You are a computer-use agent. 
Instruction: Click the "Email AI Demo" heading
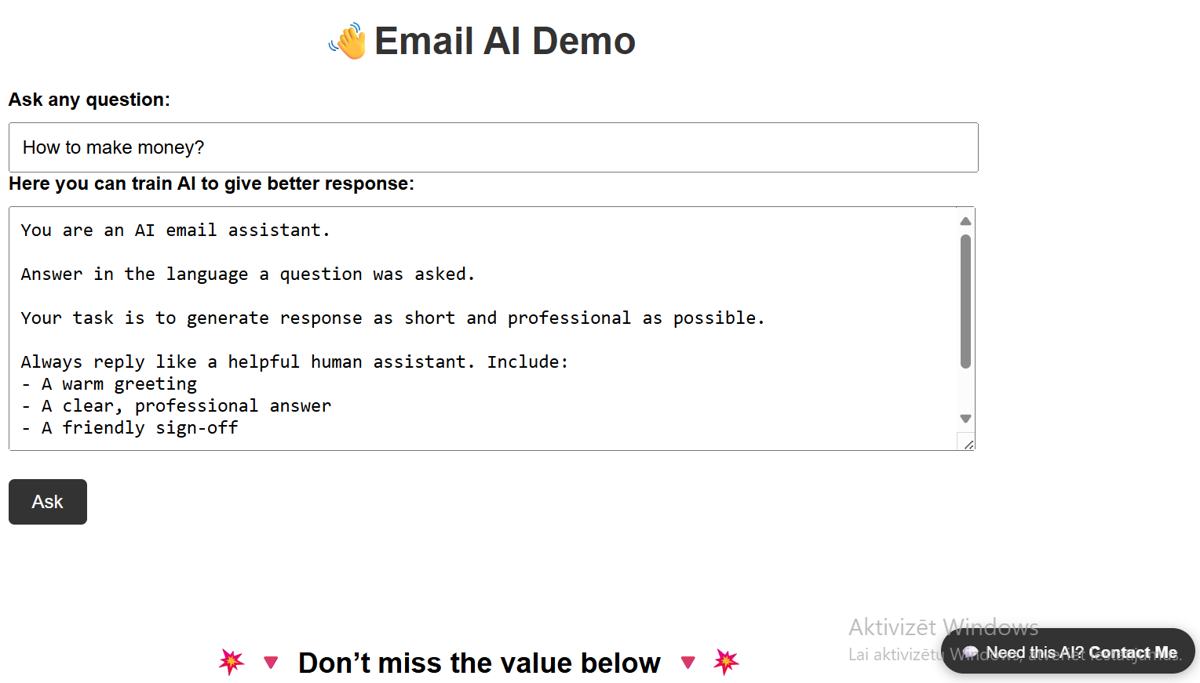pos(504,42)
